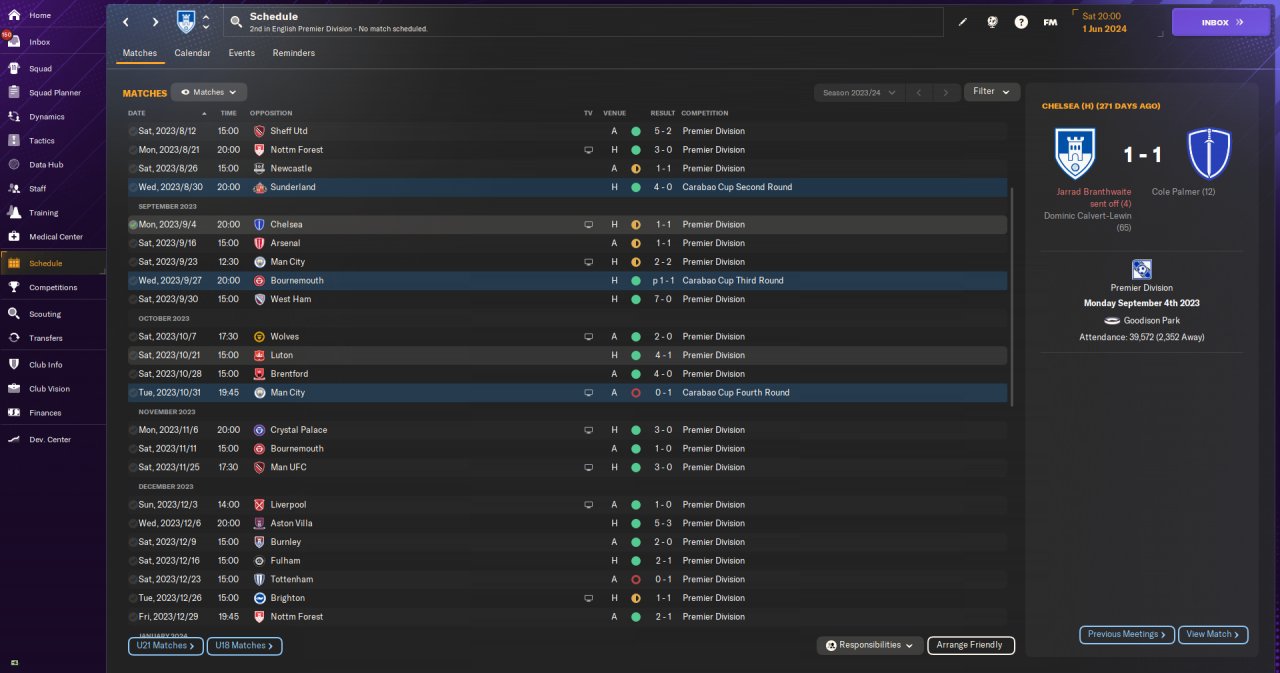Open the Squad sidebar shirt icon

point(14,69)
